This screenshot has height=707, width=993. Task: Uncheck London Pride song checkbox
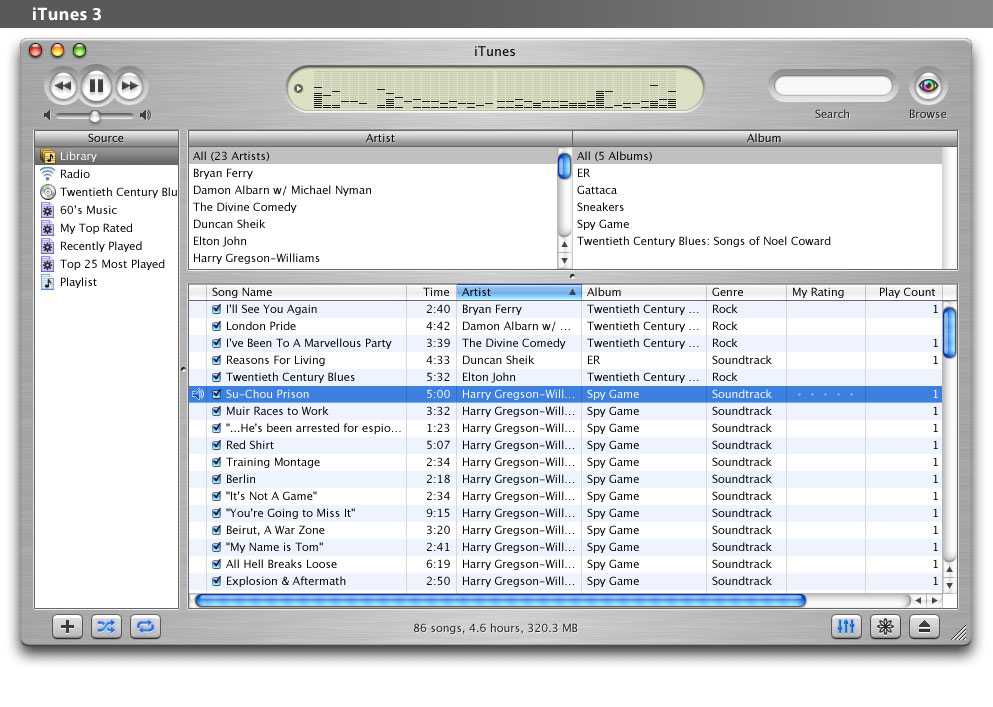217,326
